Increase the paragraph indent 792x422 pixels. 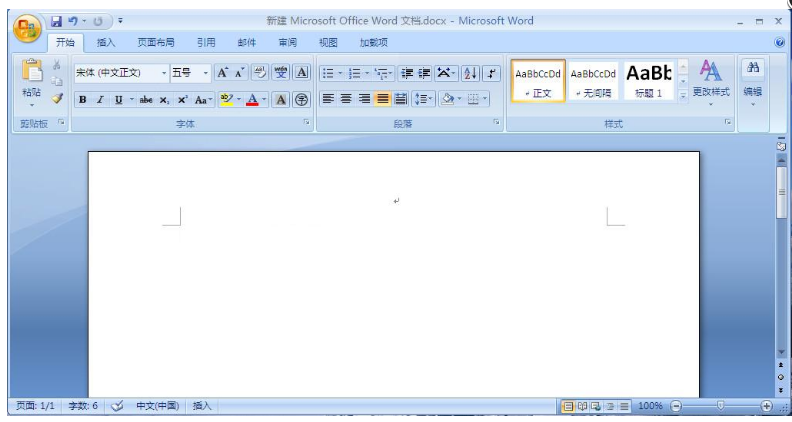click(x=424, y=73)
